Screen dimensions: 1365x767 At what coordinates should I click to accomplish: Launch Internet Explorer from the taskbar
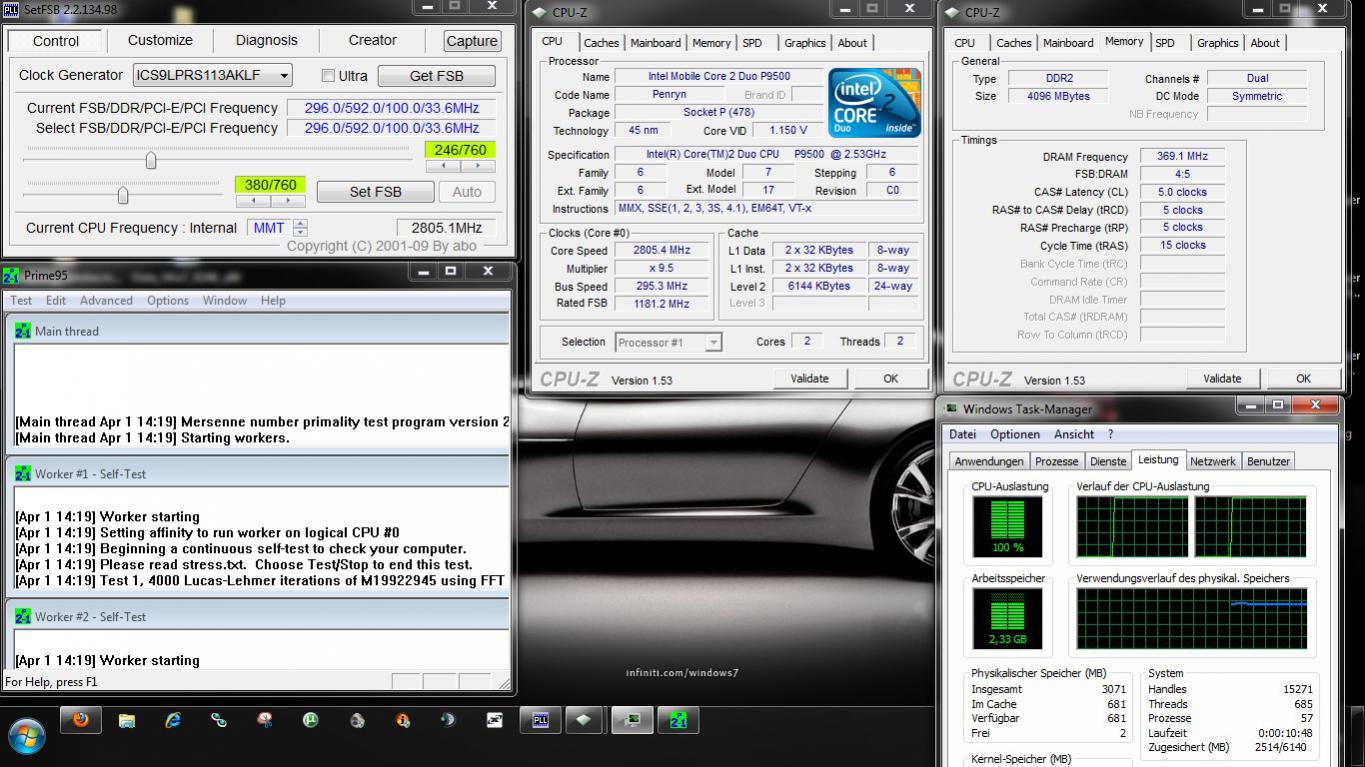click(173, 720)
